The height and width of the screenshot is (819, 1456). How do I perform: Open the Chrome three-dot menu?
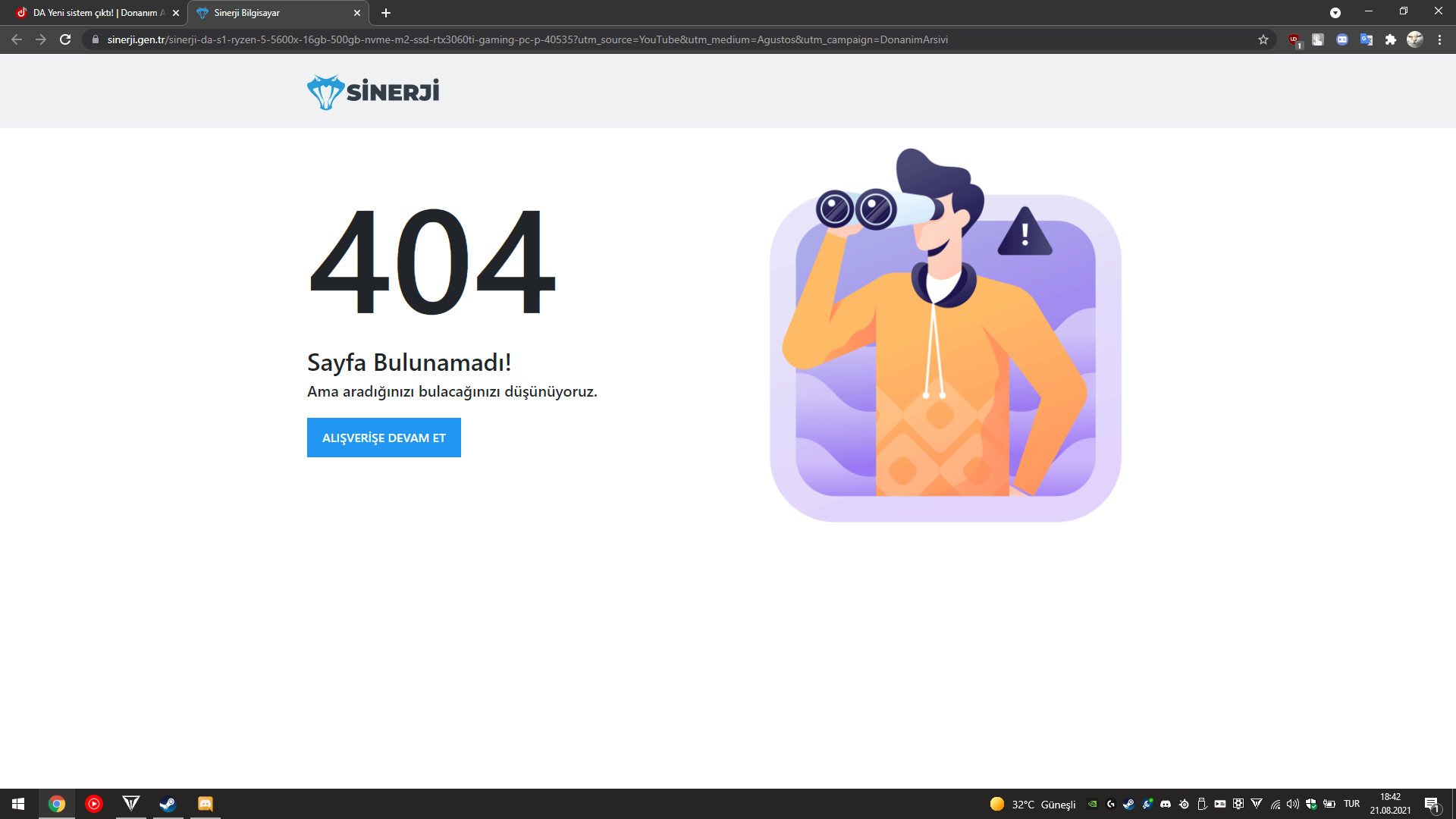point(1439,39)
